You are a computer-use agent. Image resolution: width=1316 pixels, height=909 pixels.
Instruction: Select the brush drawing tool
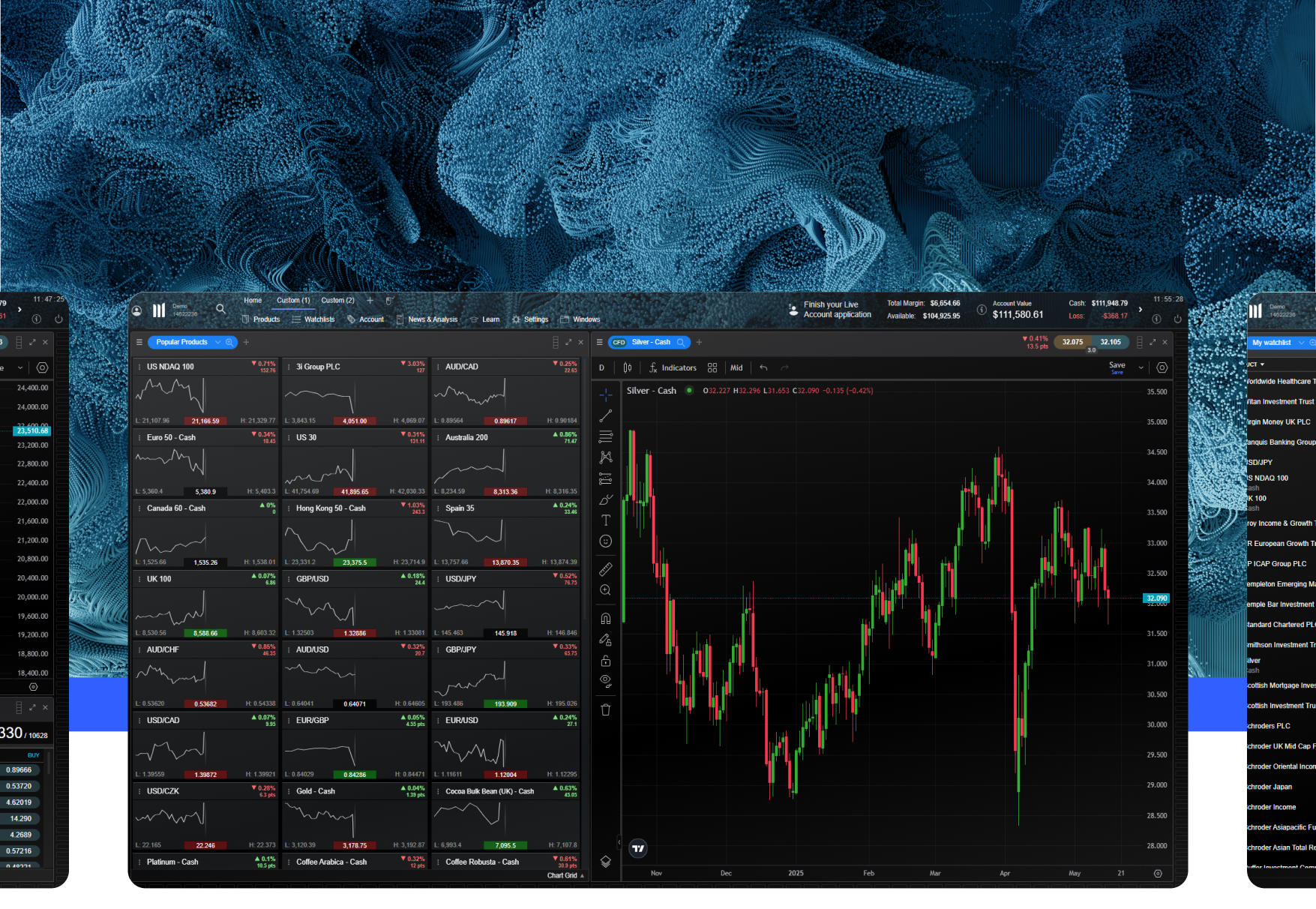606,499
